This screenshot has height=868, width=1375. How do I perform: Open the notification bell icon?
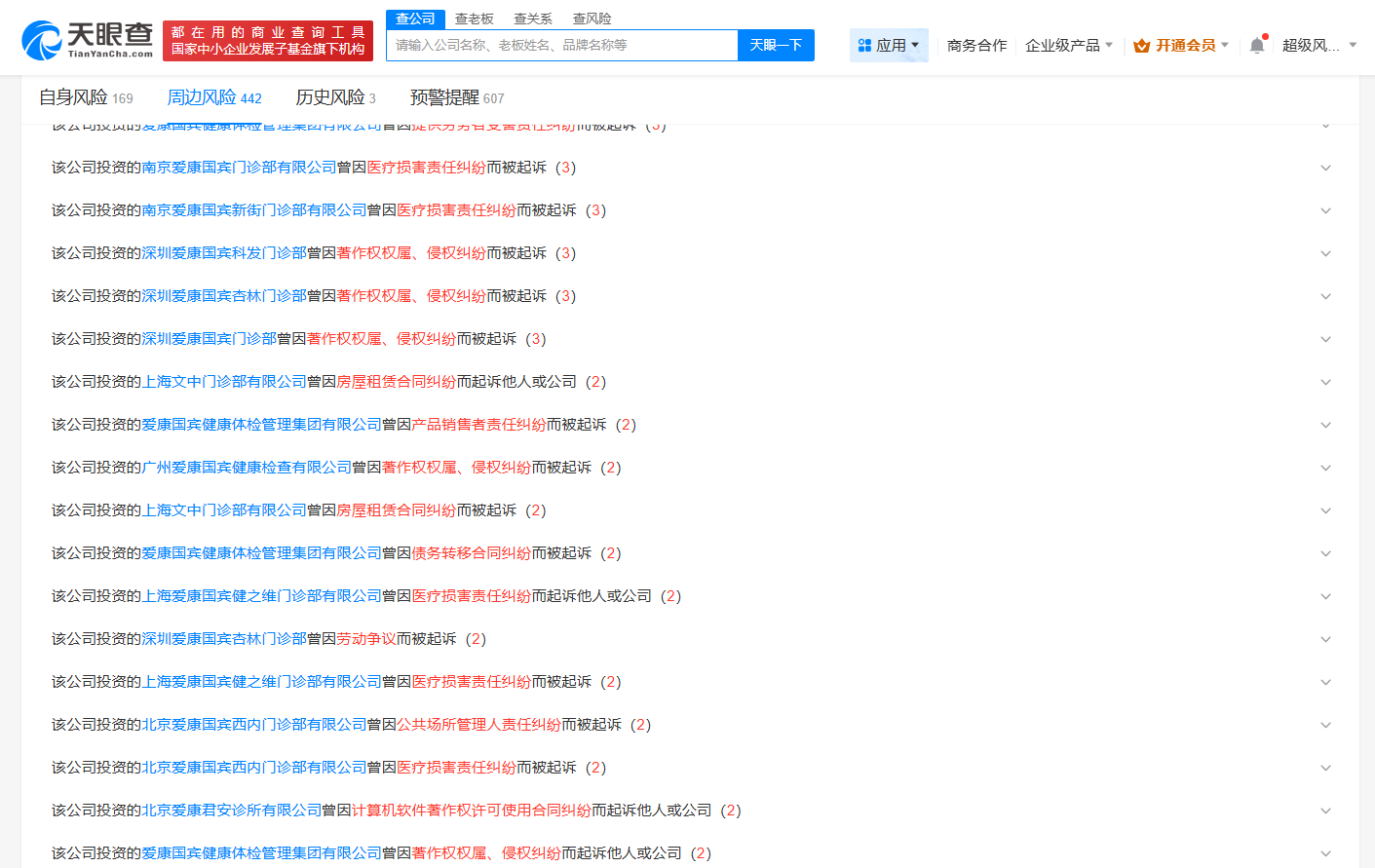(1257, 45)
